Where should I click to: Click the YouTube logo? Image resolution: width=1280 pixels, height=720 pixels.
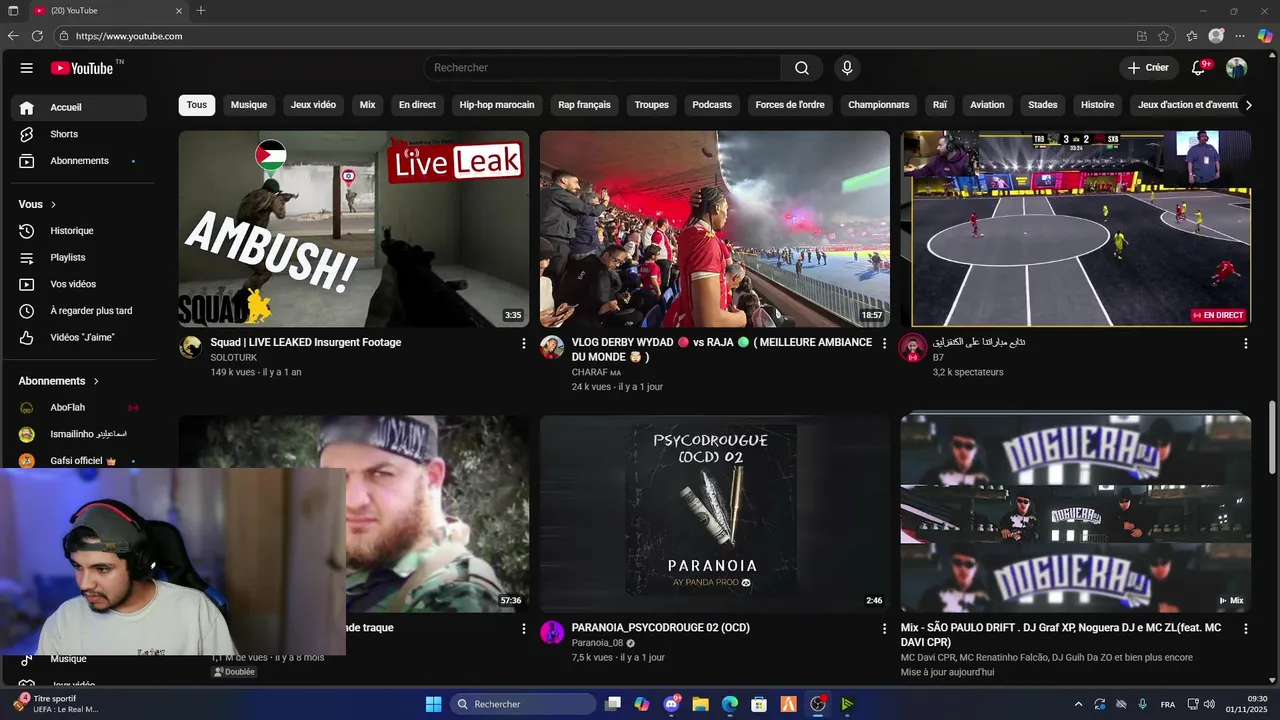tap(82, 68)
